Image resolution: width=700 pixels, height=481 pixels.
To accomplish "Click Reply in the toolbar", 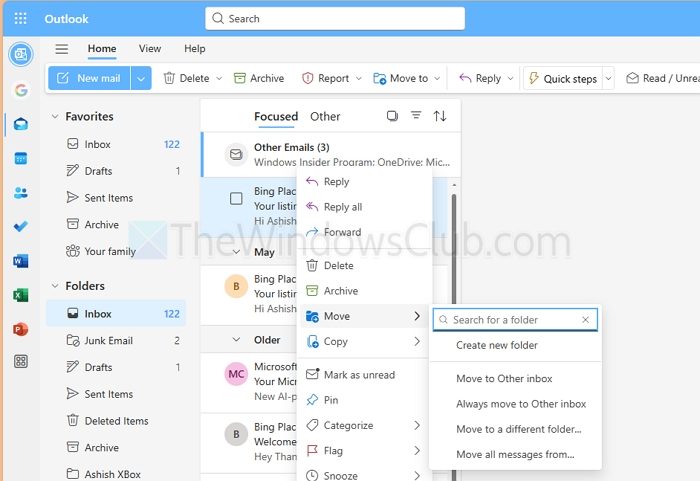I will (480, 79).
